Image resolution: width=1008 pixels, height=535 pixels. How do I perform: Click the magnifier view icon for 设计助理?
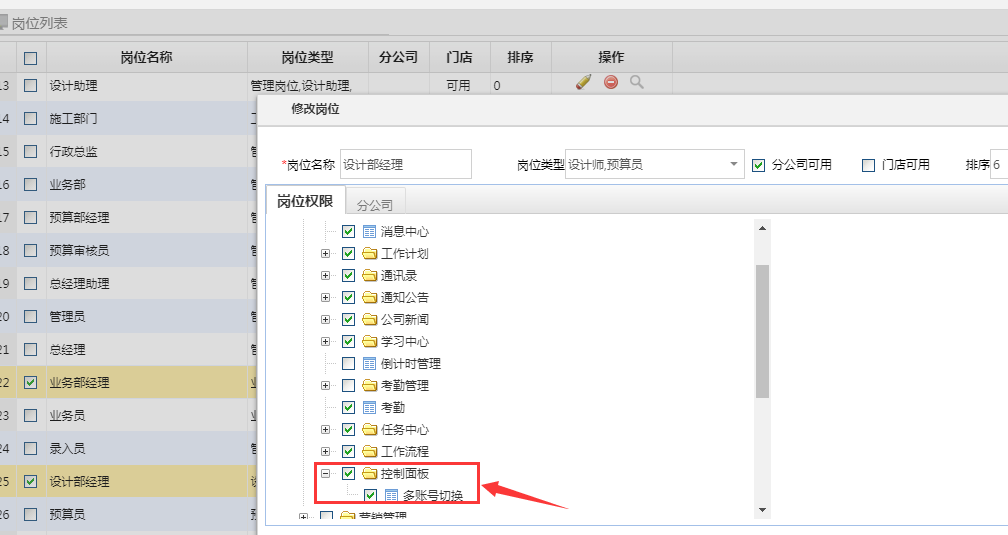[x=637, y=83]
